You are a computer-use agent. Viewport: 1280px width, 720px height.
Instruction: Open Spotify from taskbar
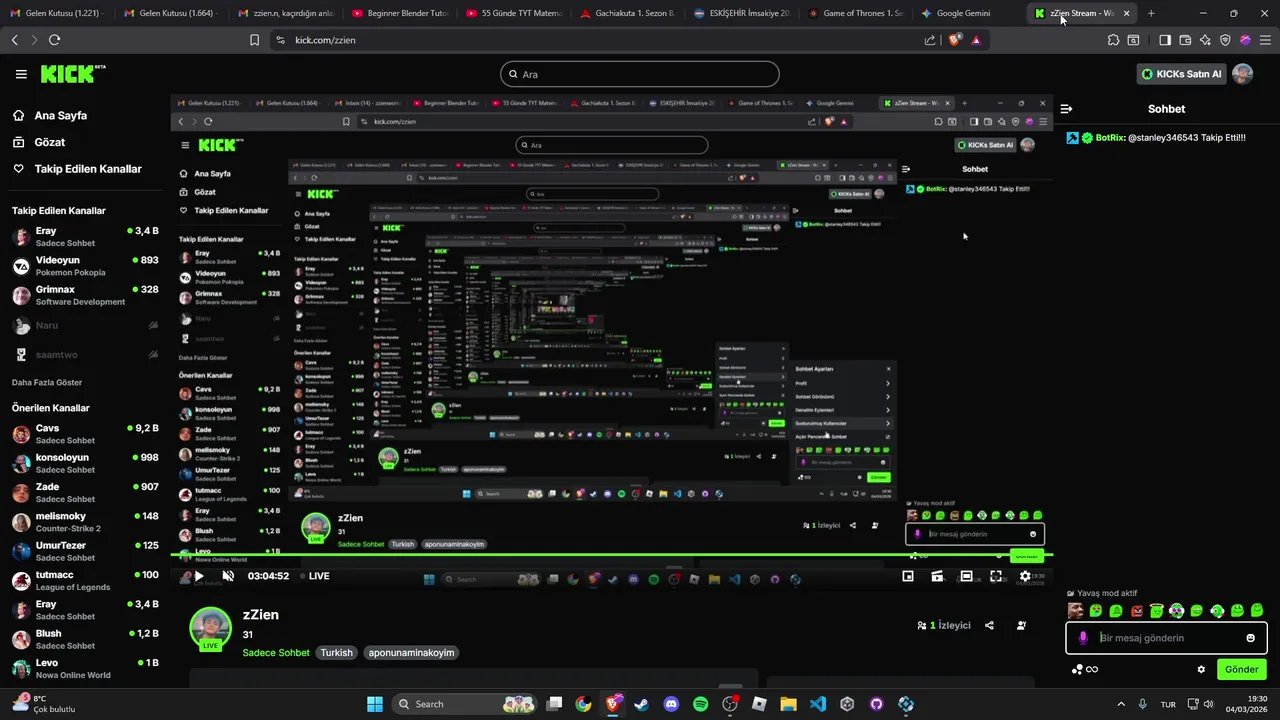(x=701, y=704)
